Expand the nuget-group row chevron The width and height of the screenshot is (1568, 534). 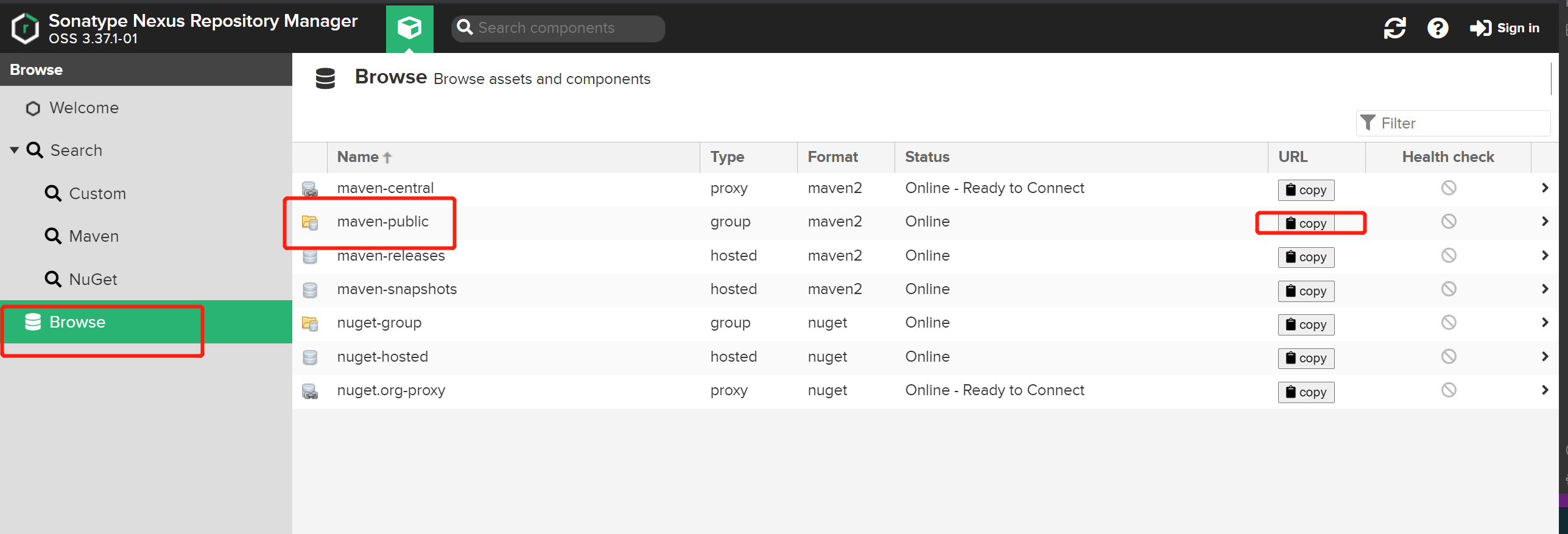click(1545, 322)
